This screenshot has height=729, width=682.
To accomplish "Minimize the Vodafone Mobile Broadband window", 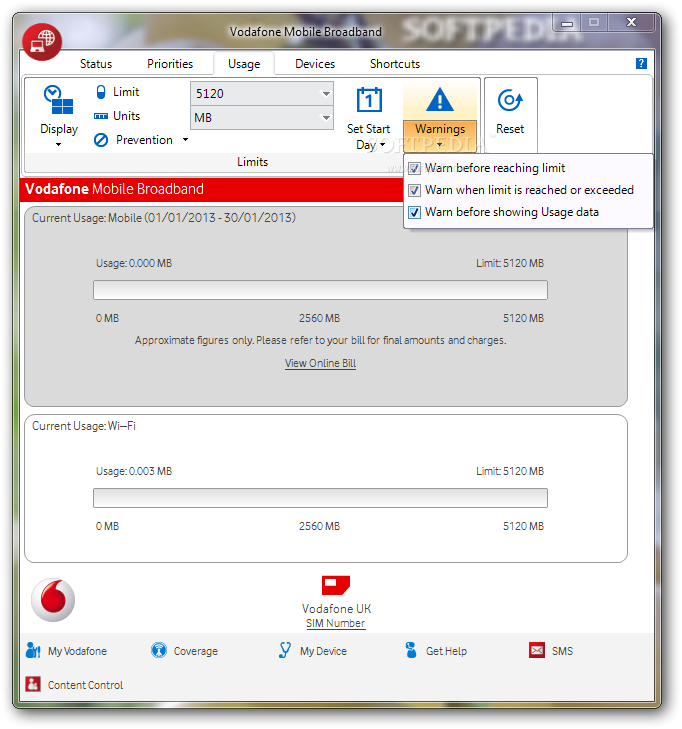I will click(567, 22).
